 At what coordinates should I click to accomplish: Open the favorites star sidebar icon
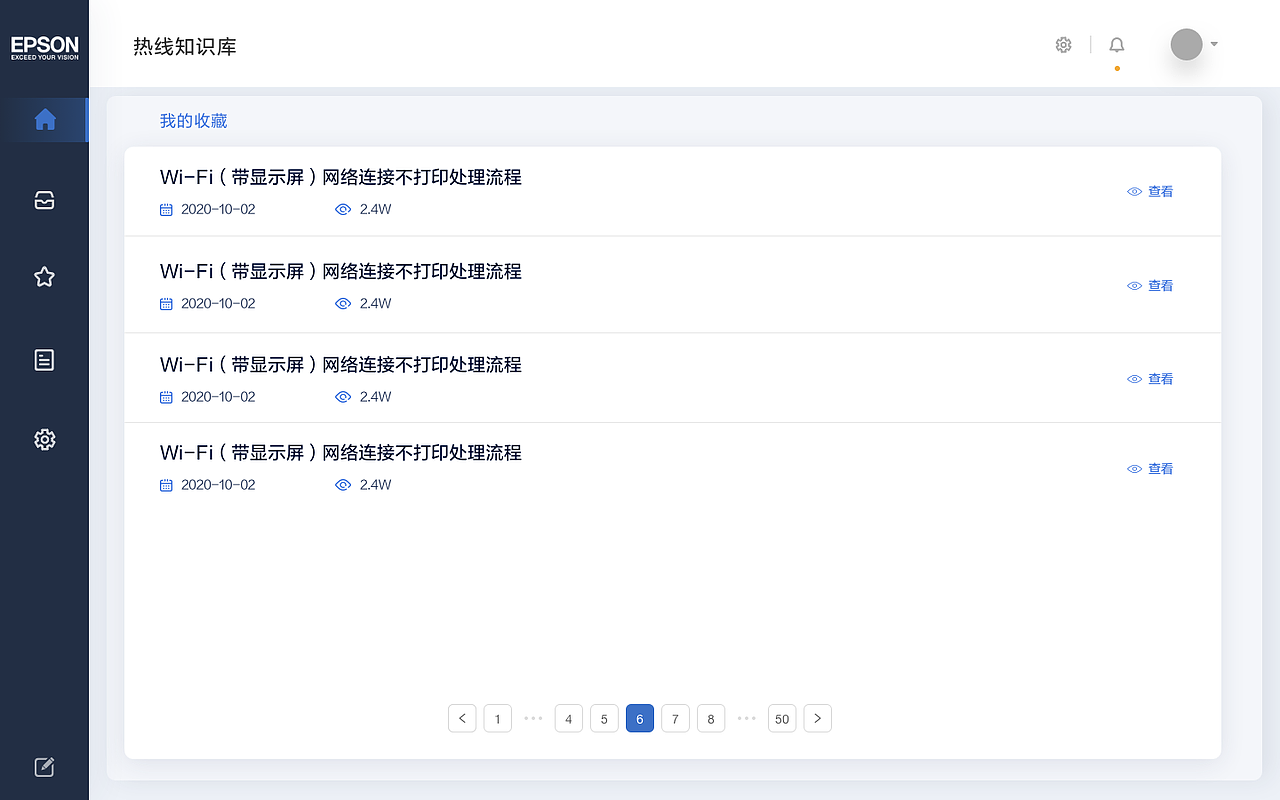(45, 277)
